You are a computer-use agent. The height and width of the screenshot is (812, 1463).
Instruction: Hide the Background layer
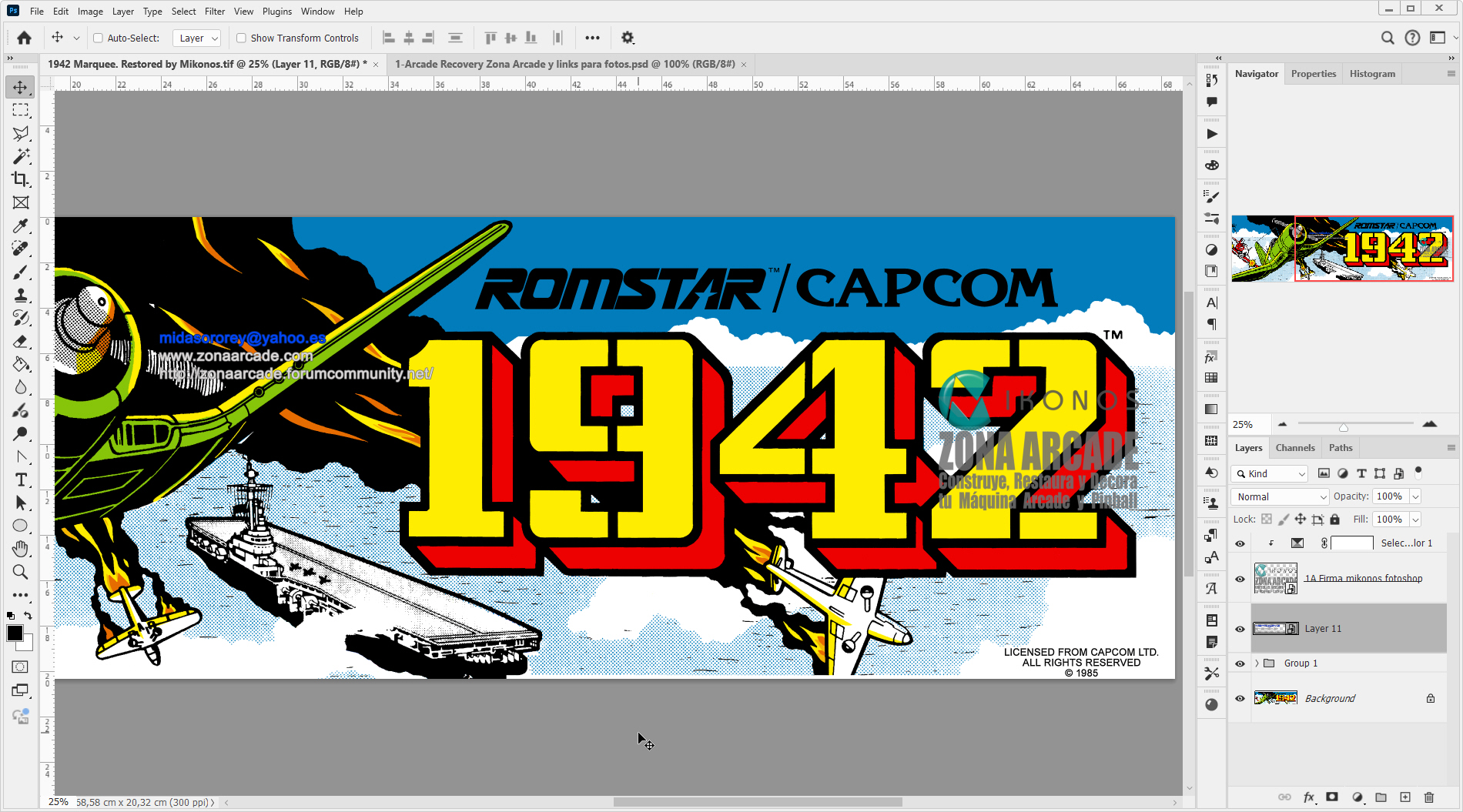[x=1240, y=698]
